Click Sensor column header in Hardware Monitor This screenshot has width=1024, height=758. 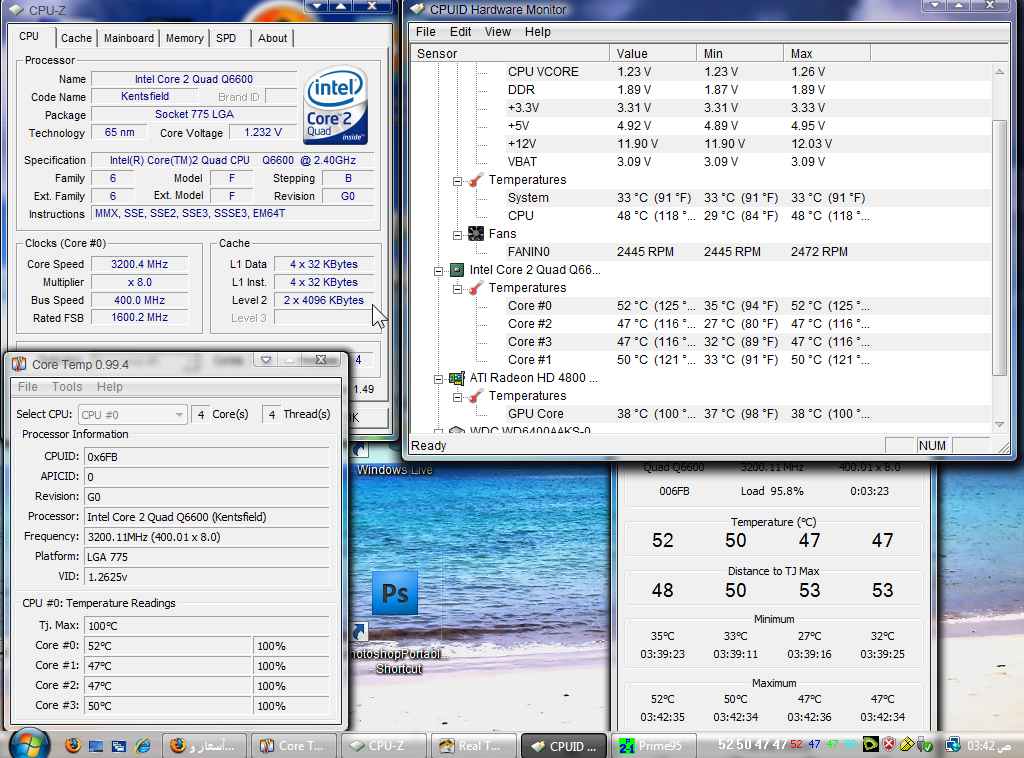click(x=511, y=54)
